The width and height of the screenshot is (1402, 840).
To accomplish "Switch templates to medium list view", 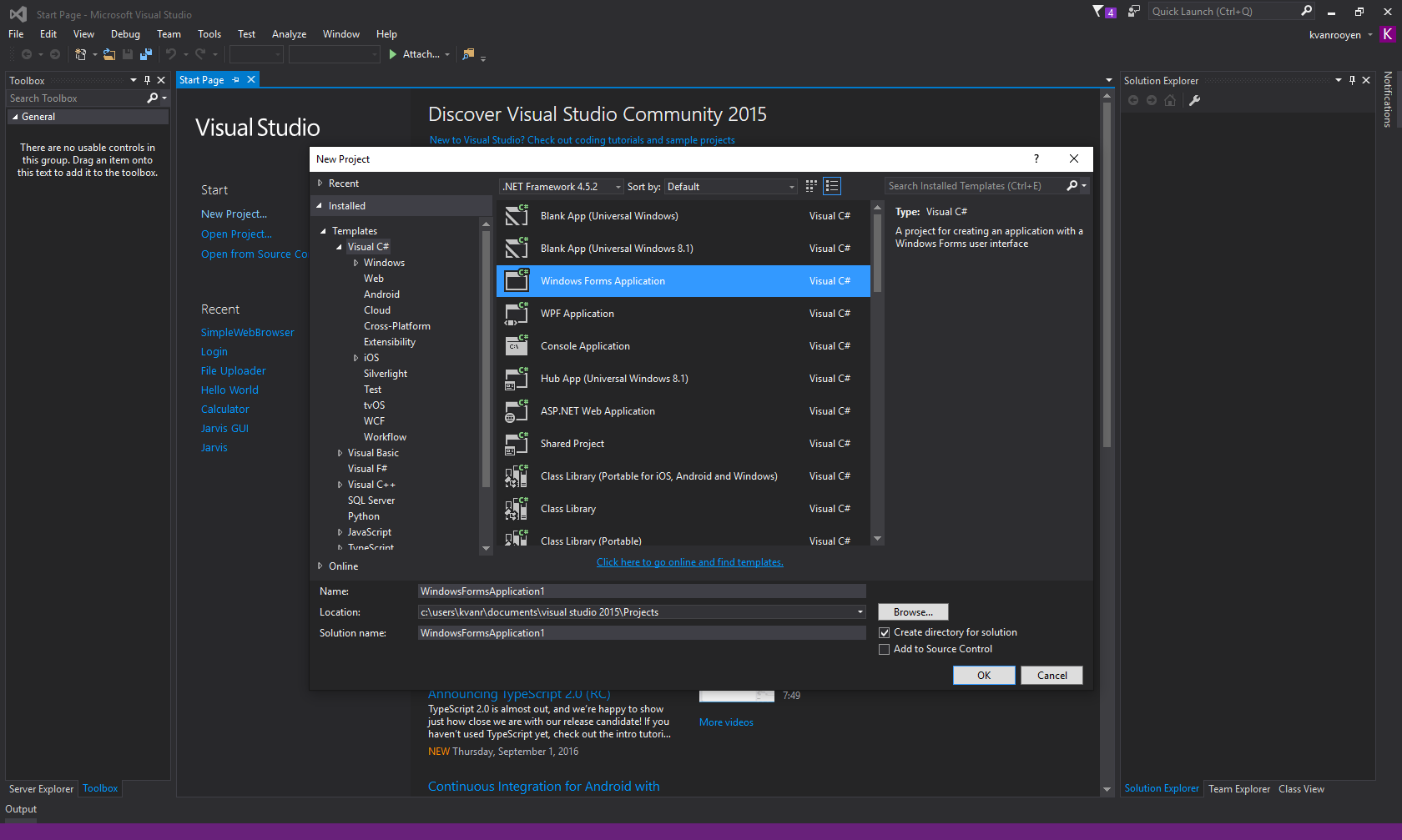I will 831,186.
